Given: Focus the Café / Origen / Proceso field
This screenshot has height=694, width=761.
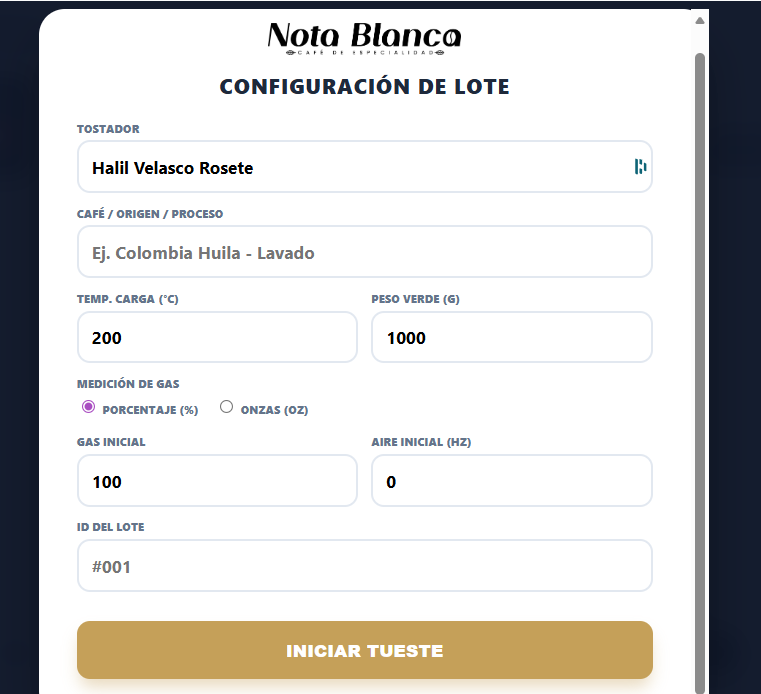Looking at the screenshot, I should coord(364,252).
